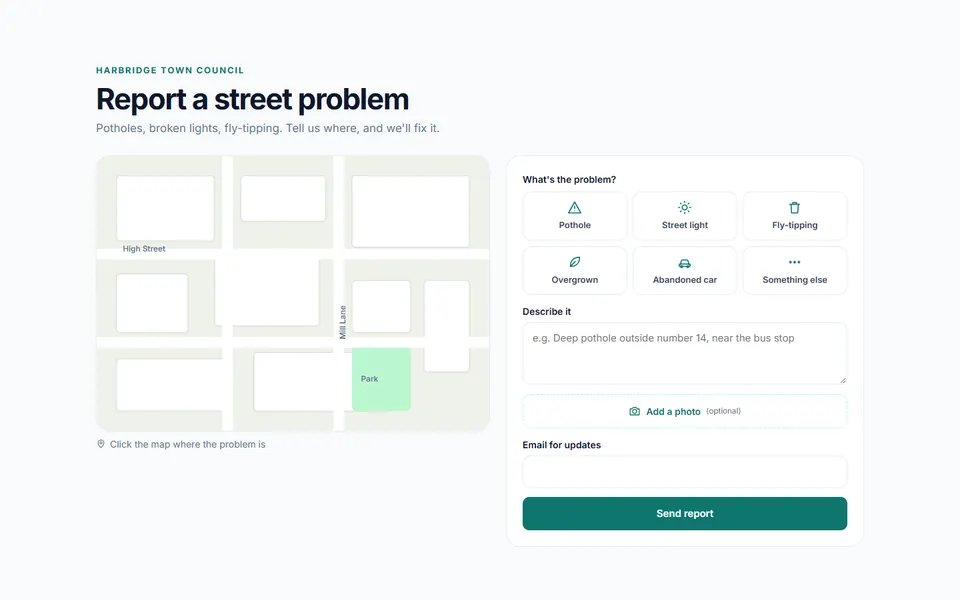Click the Harbridge Town Council heading text
This screenshot has width=960, height=600.
click(x=170, y=70)
